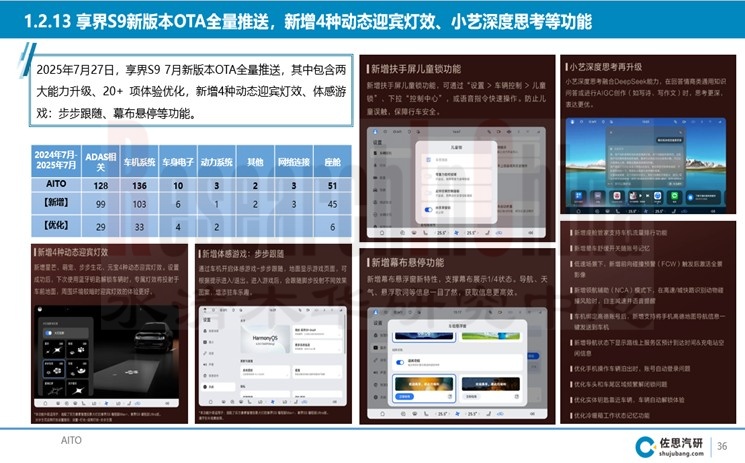Click the HarmonyOS banner card

tap(265, 339)
